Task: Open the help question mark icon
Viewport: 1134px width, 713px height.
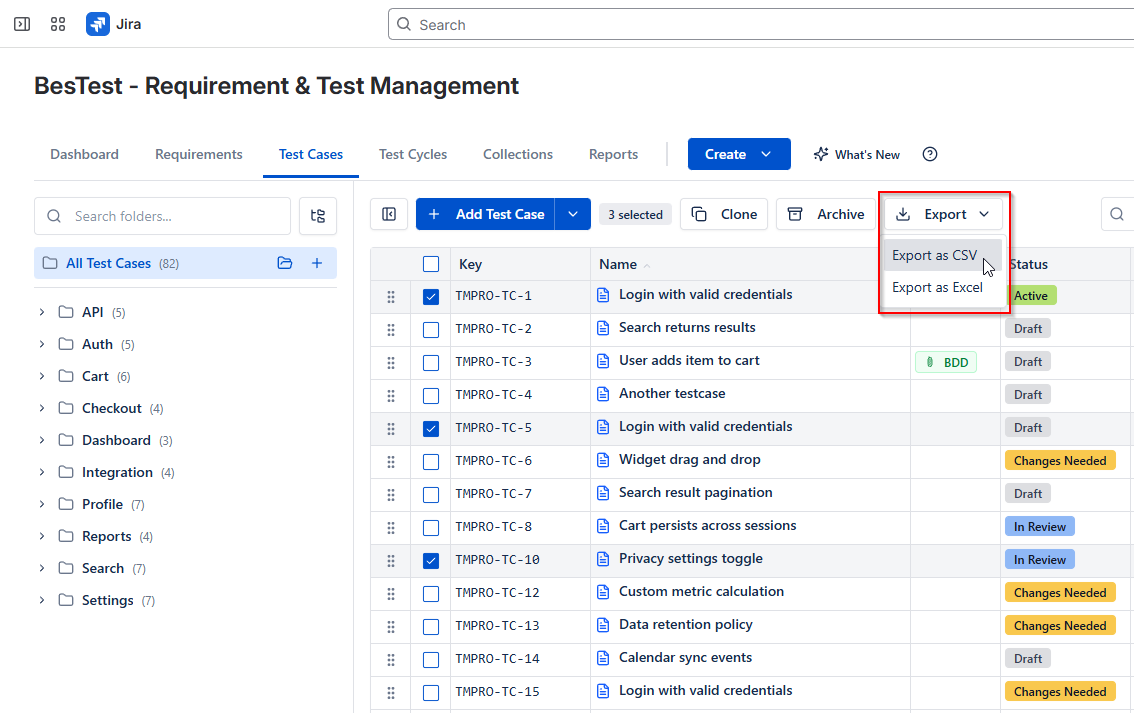Action: (x=930, y=154)
